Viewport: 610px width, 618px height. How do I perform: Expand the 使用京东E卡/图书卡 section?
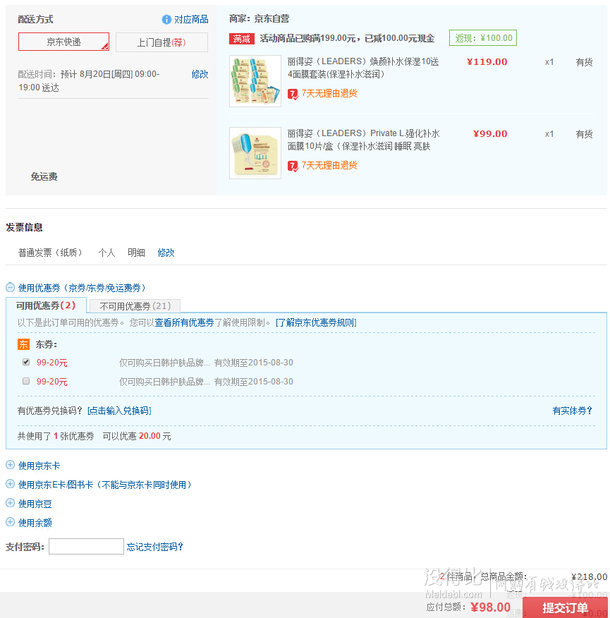click(10, 484)
